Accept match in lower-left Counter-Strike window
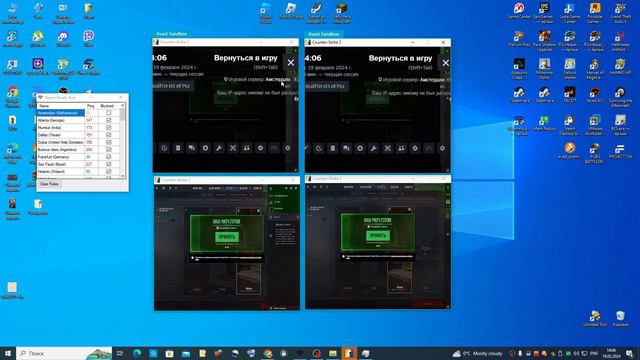 (227, 237)
